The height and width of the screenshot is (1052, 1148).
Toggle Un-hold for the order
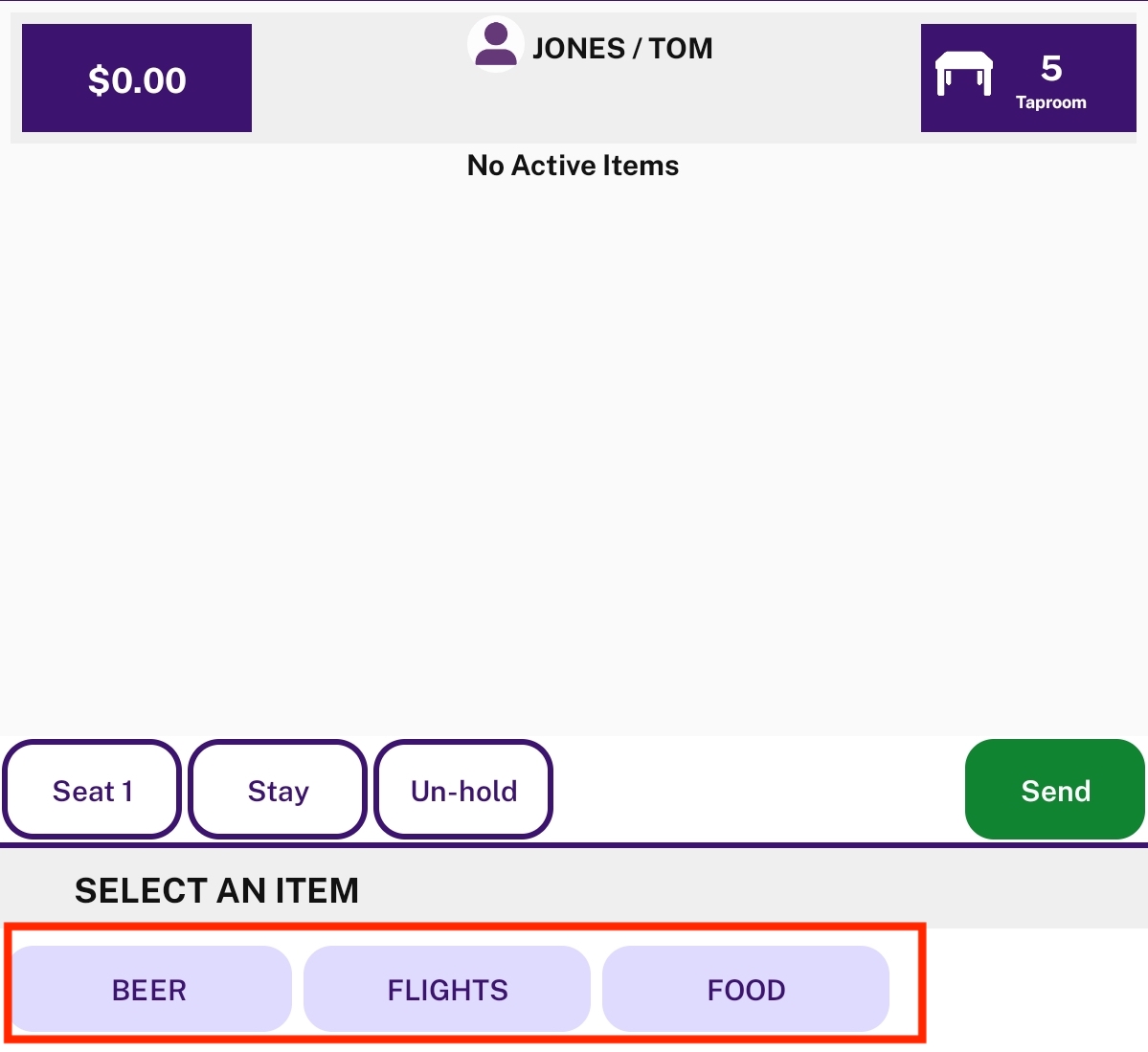coord(463,790)
